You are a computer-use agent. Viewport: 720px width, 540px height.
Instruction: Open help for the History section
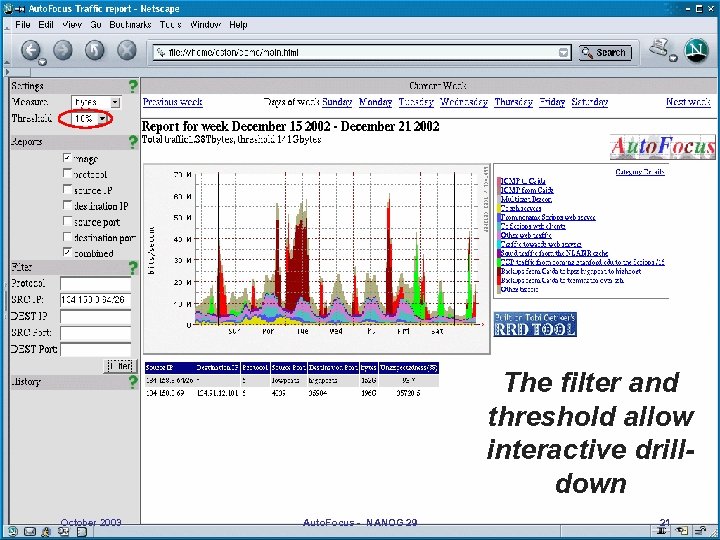[133, 381]
